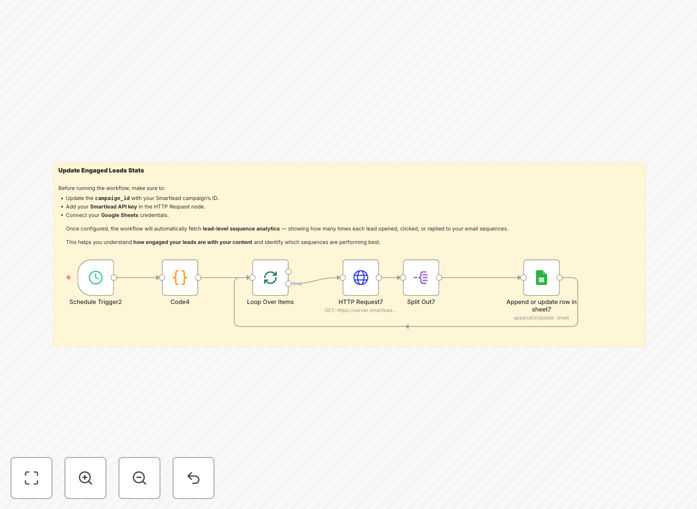697x509 pixels.
Task: Click the loop output connector on Loop Over Items
Action: 288,284
